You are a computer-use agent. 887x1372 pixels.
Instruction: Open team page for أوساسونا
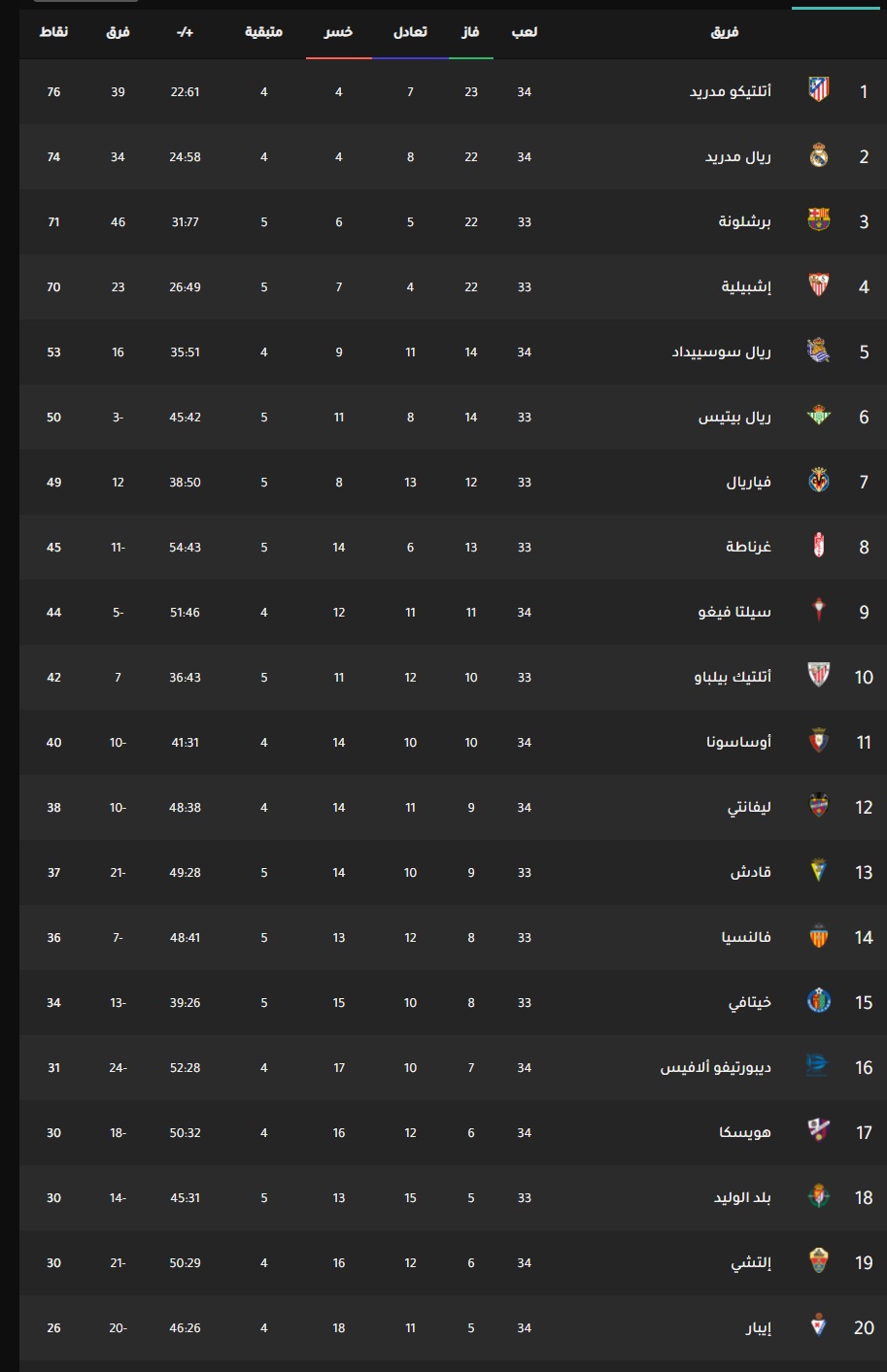click(x=738, y=742)
